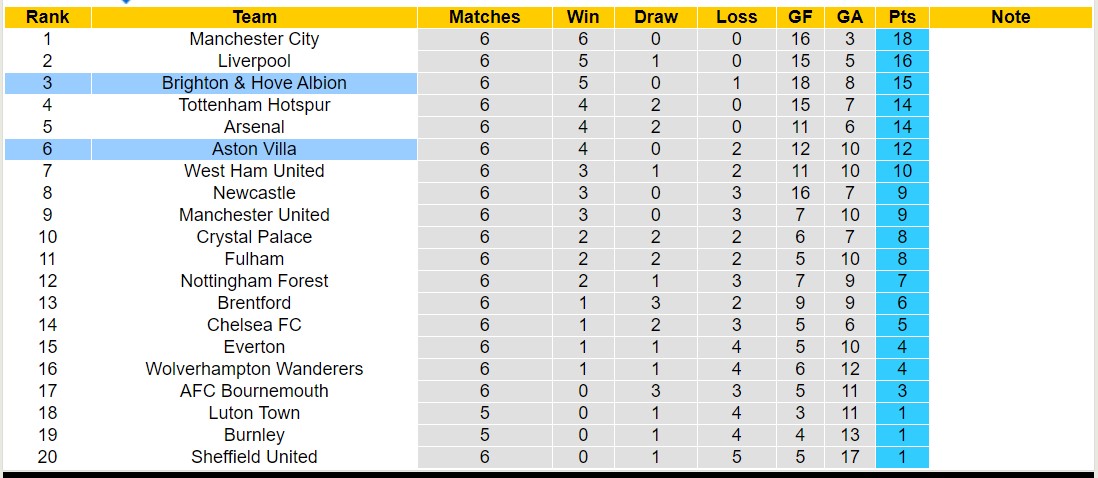Click the Aston Villa highlighted team
Image resolution: width=1098 pixels, height=478 pixels.
tap(254, 149)
